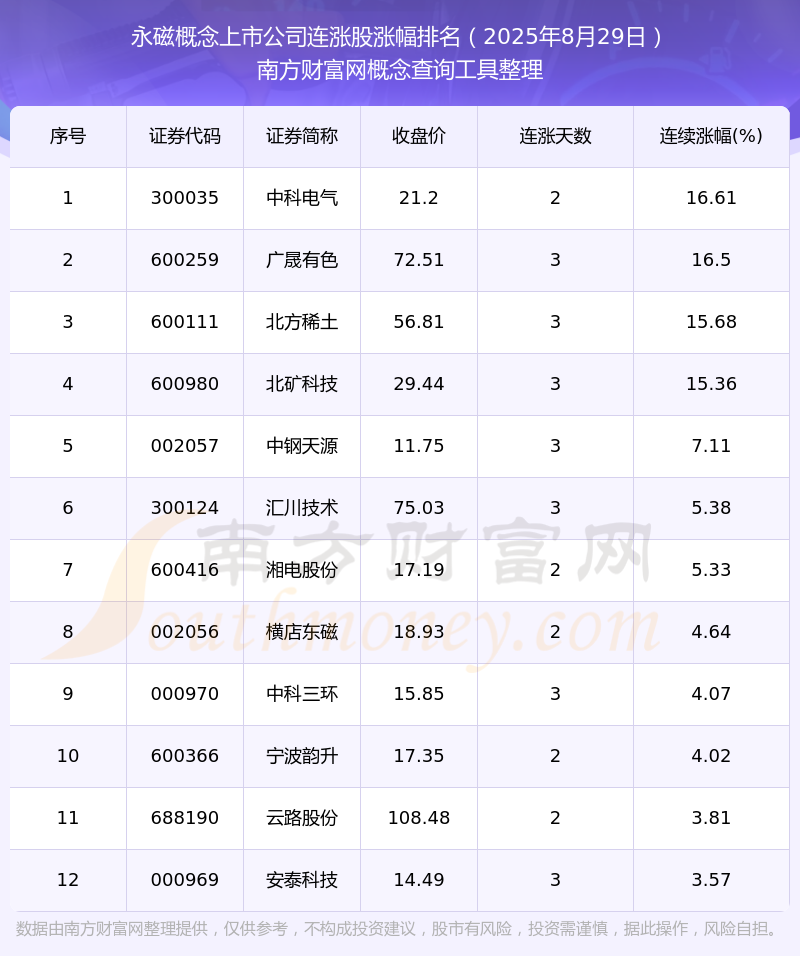The height and width of the screenshot is (956, 800).
Task: Click rise percentage 4.07
Action: click(x=711, y=694)
